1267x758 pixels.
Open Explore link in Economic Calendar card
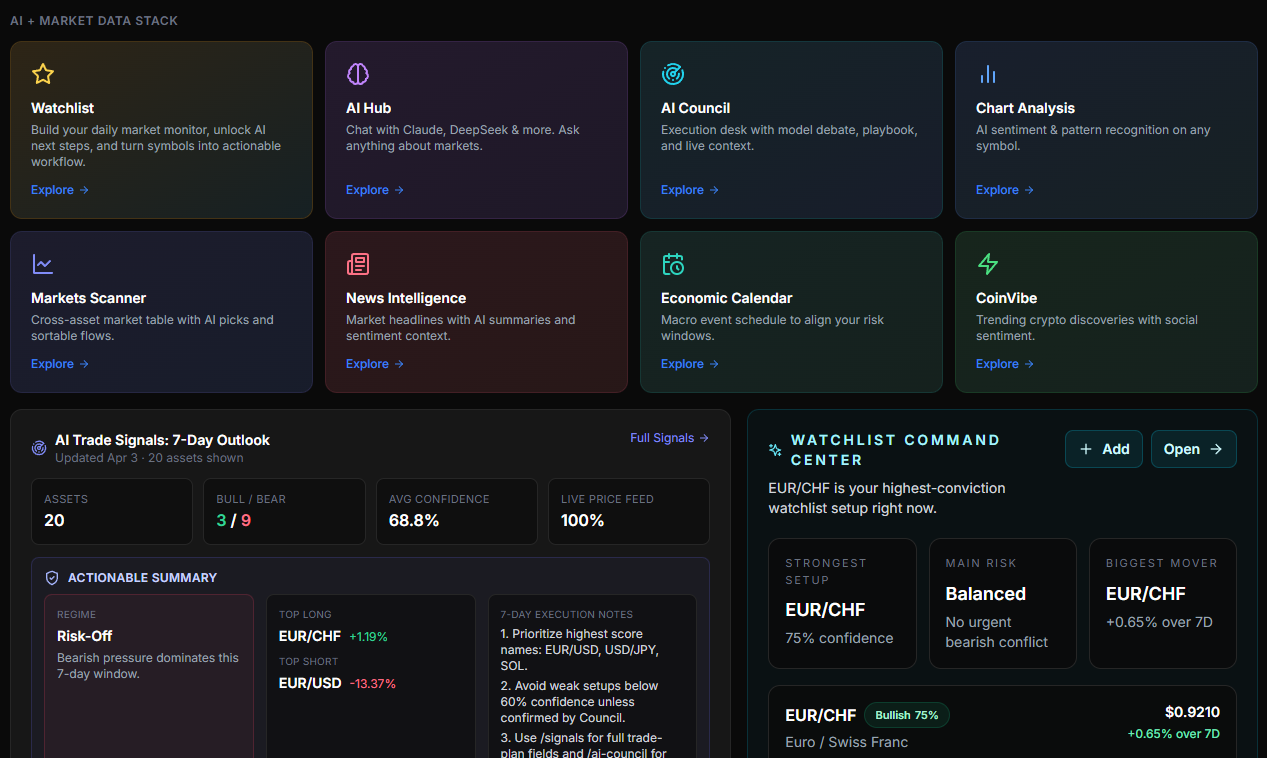(690, 364)
